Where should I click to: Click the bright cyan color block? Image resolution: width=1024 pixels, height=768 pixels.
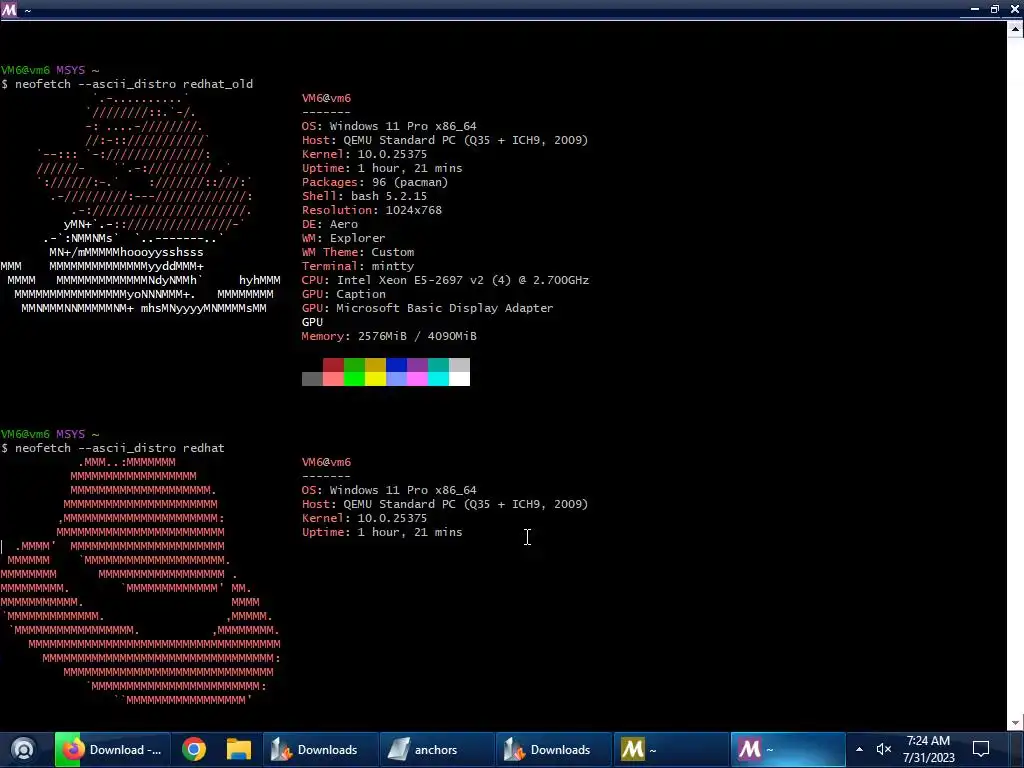pos(438,379)
